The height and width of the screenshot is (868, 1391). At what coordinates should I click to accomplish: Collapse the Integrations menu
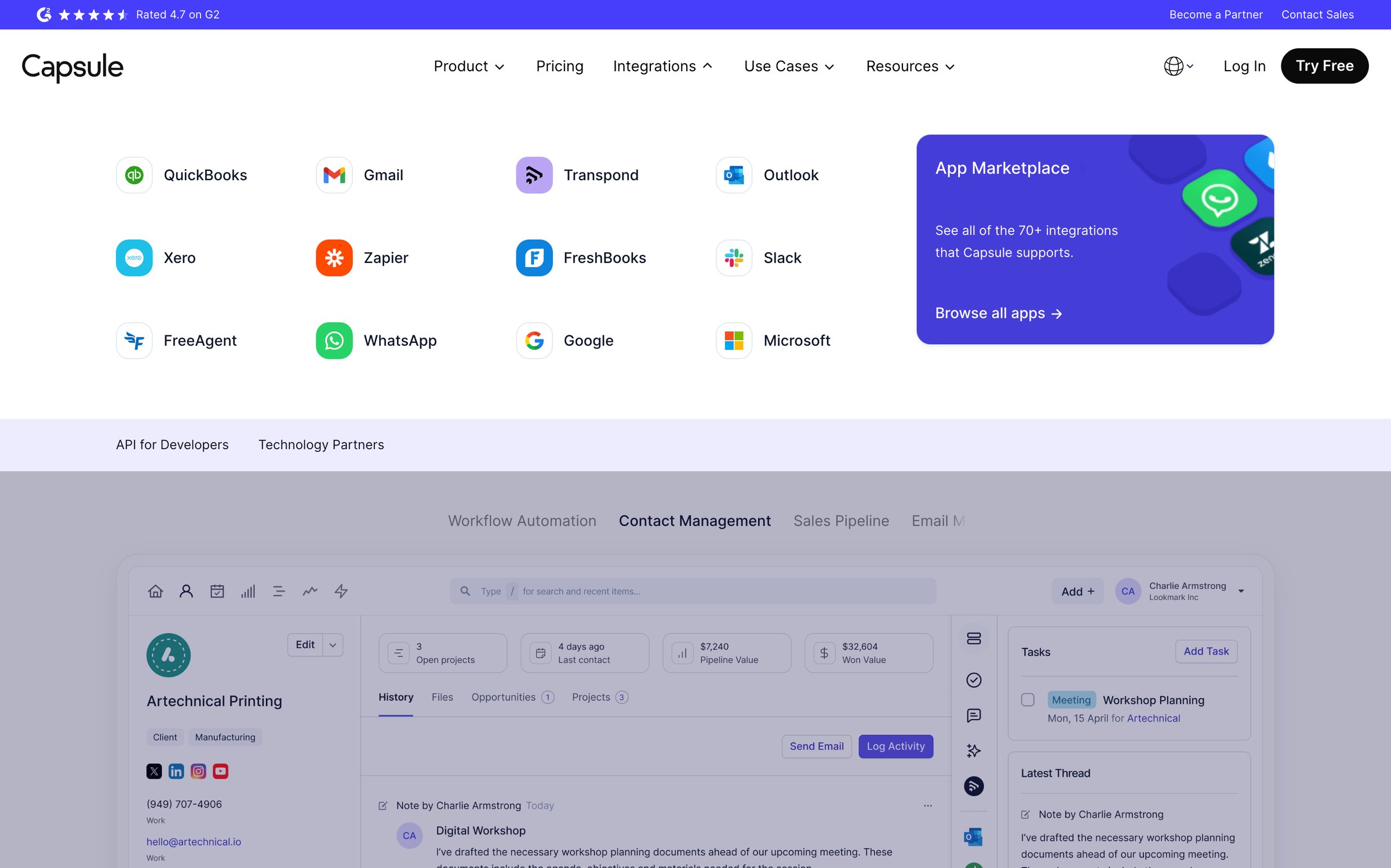click(x=663, y=66)
